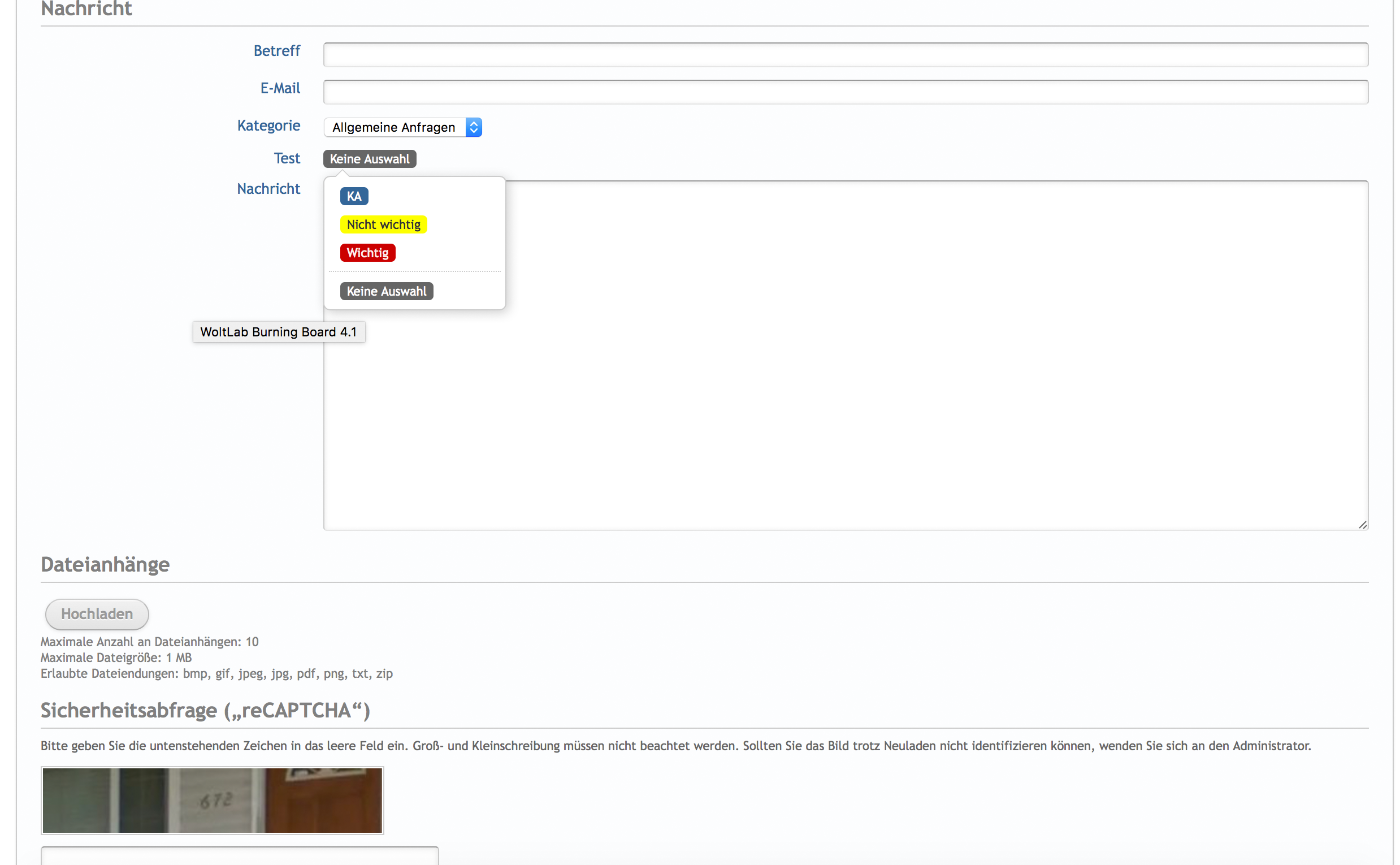This screenshot has width=1400, height=865.
Task: Click the reCAPTCHA image showing 672
Action: coord(212,801)
